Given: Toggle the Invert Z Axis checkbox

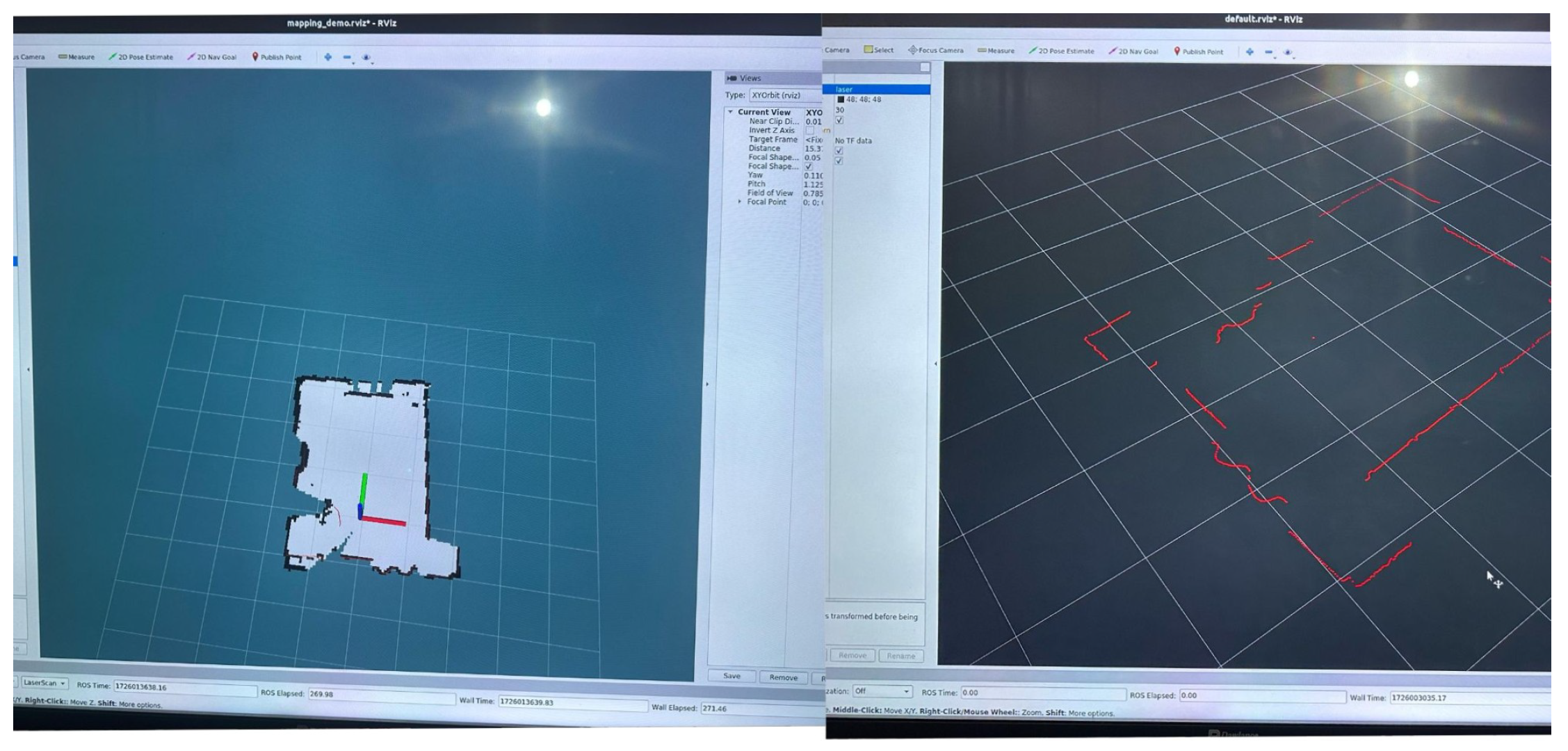Looking at the screenshot, I should (x=809, y=131).
